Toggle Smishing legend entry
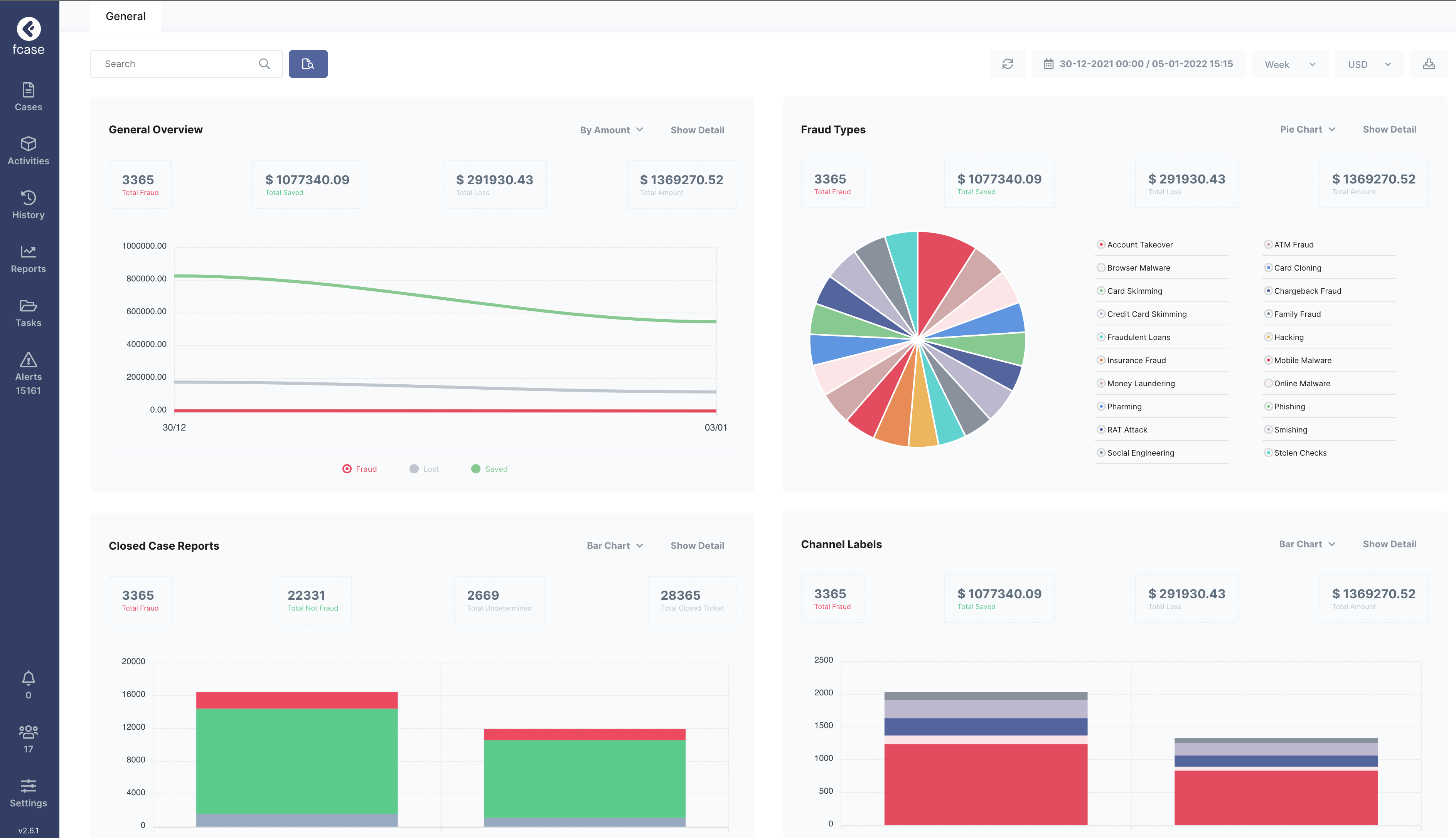This screenshot has height=838, width=1456. coord(1286,430)
